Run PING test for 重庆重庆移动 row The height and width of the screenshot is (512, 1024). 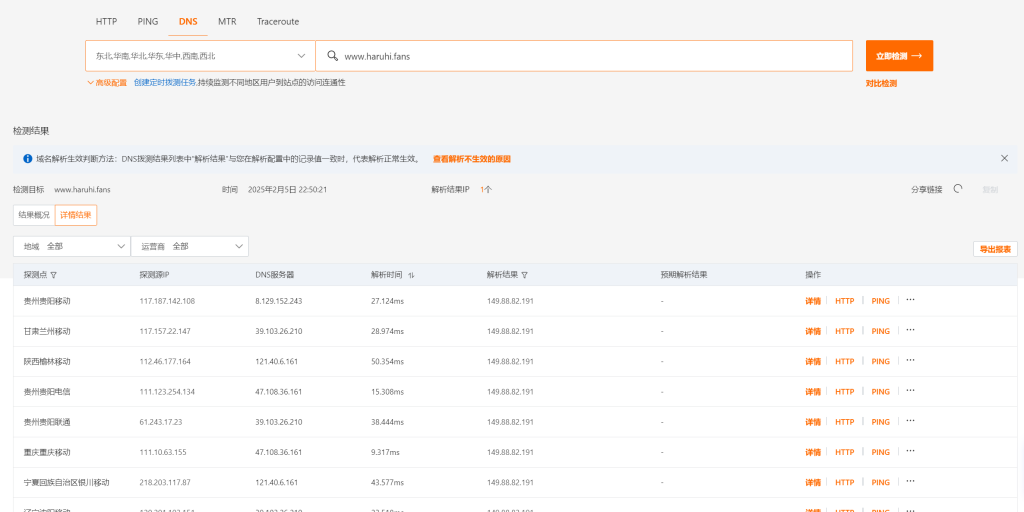tap(880, 452)
